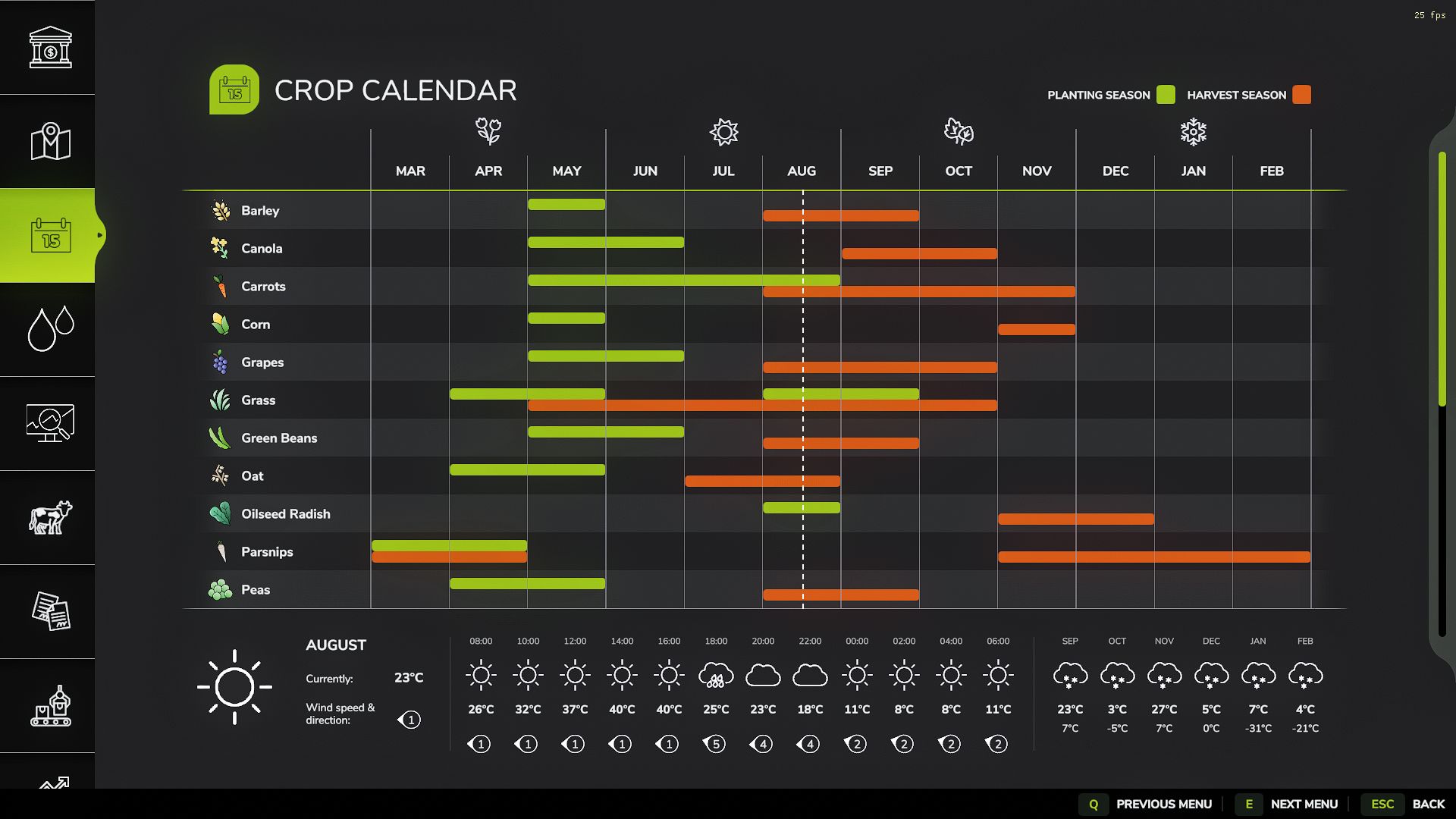Click the 18:00 rainy forecast icon
This screenshot has width=1456, height=819.
(x=716, y=675)
